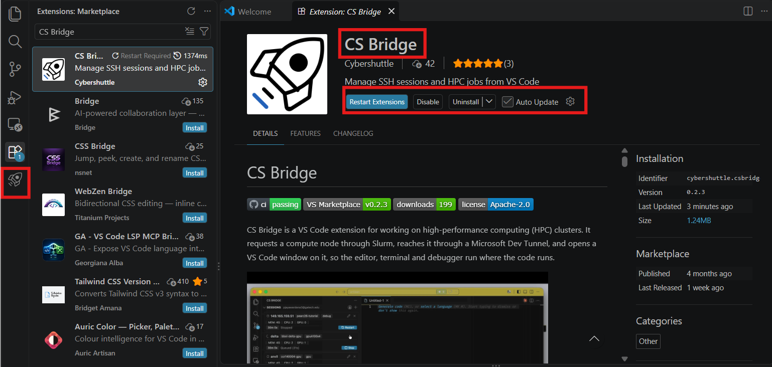Open editor more actions ellipsis
The height and width of the screenshot is (367, 772).
click(x=764, y=11)
